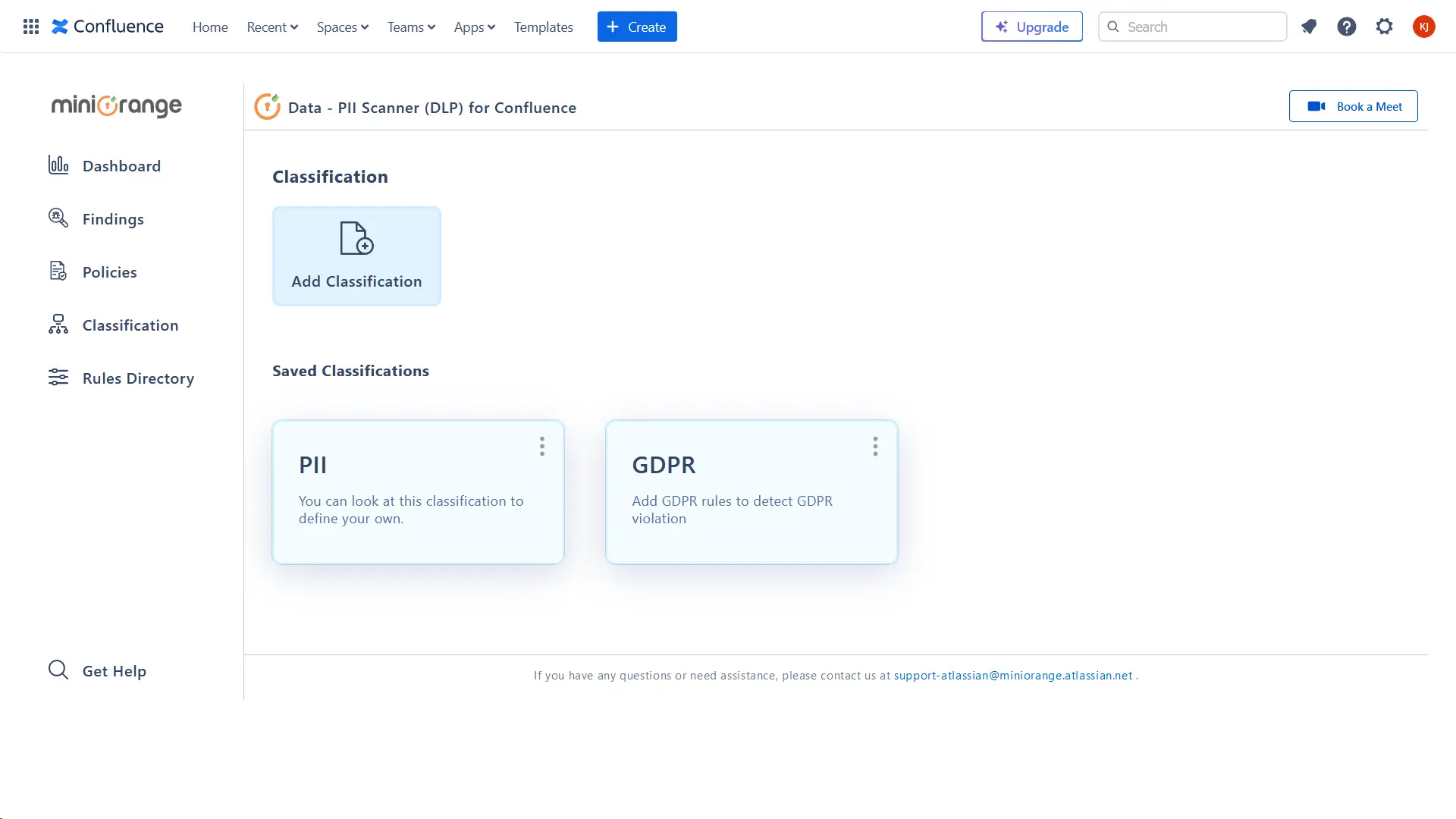Open the KJ user profile avatar
Image resolution: width=1456 pixels, height=819 pixels.
[1423, 27]
